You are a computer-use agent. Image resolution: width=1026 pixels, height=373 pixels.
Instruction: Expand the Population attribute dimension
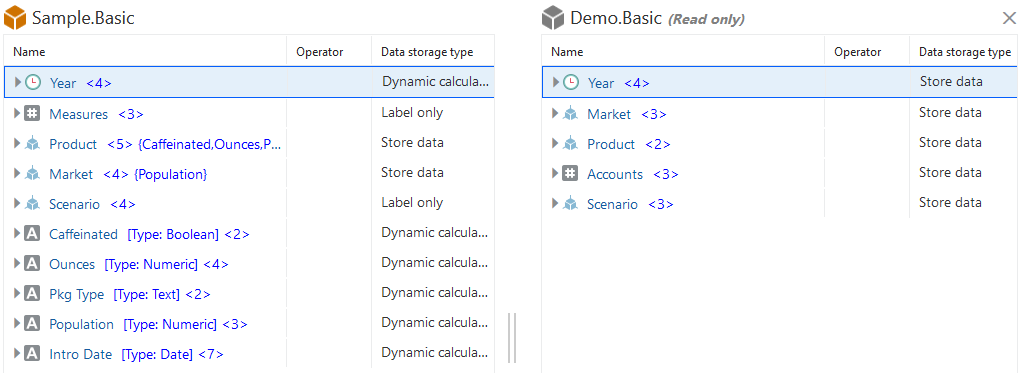17,324
